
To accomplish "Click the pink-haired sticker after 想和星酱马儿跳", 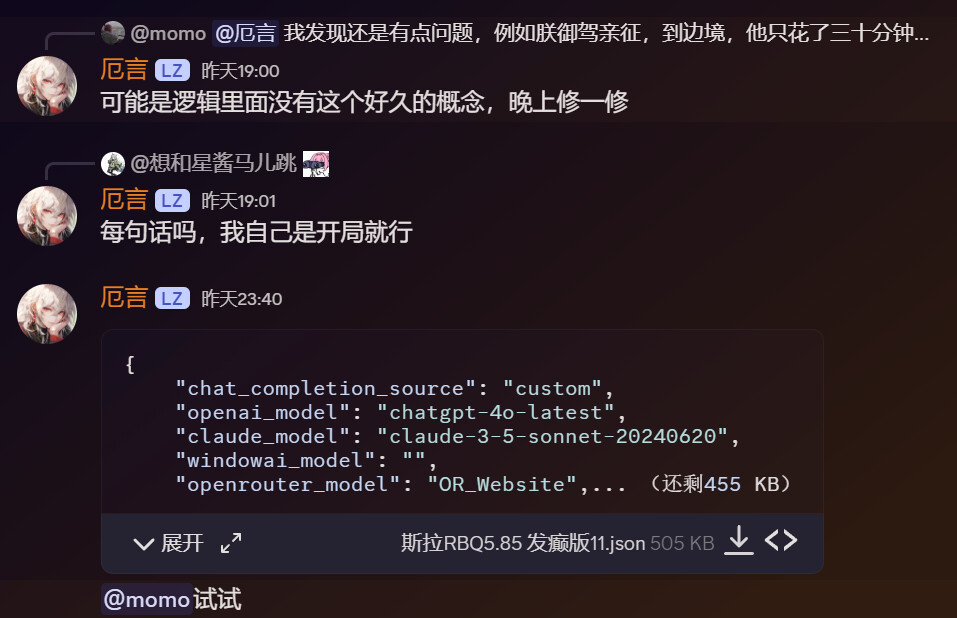I will point(316,163).
